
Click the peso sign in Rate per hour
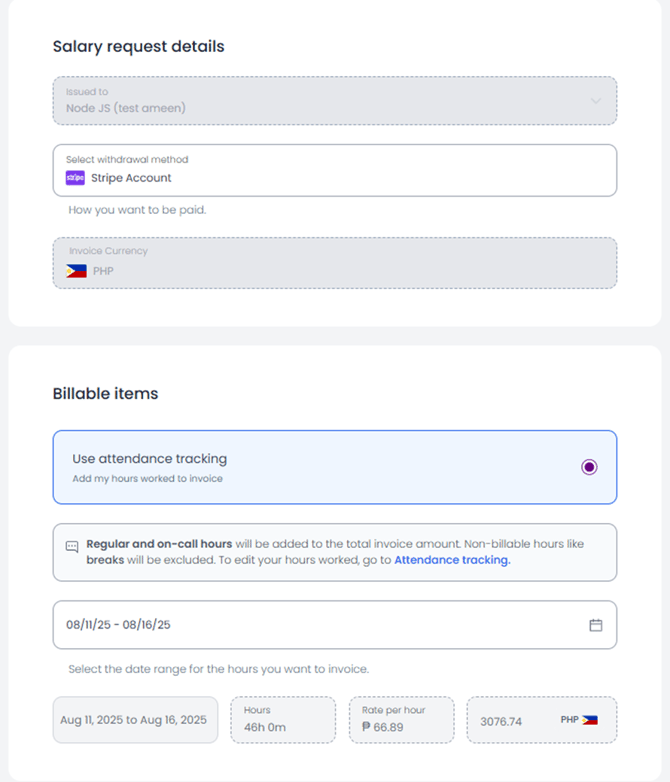pyautogui.click(x=366, y=727)
